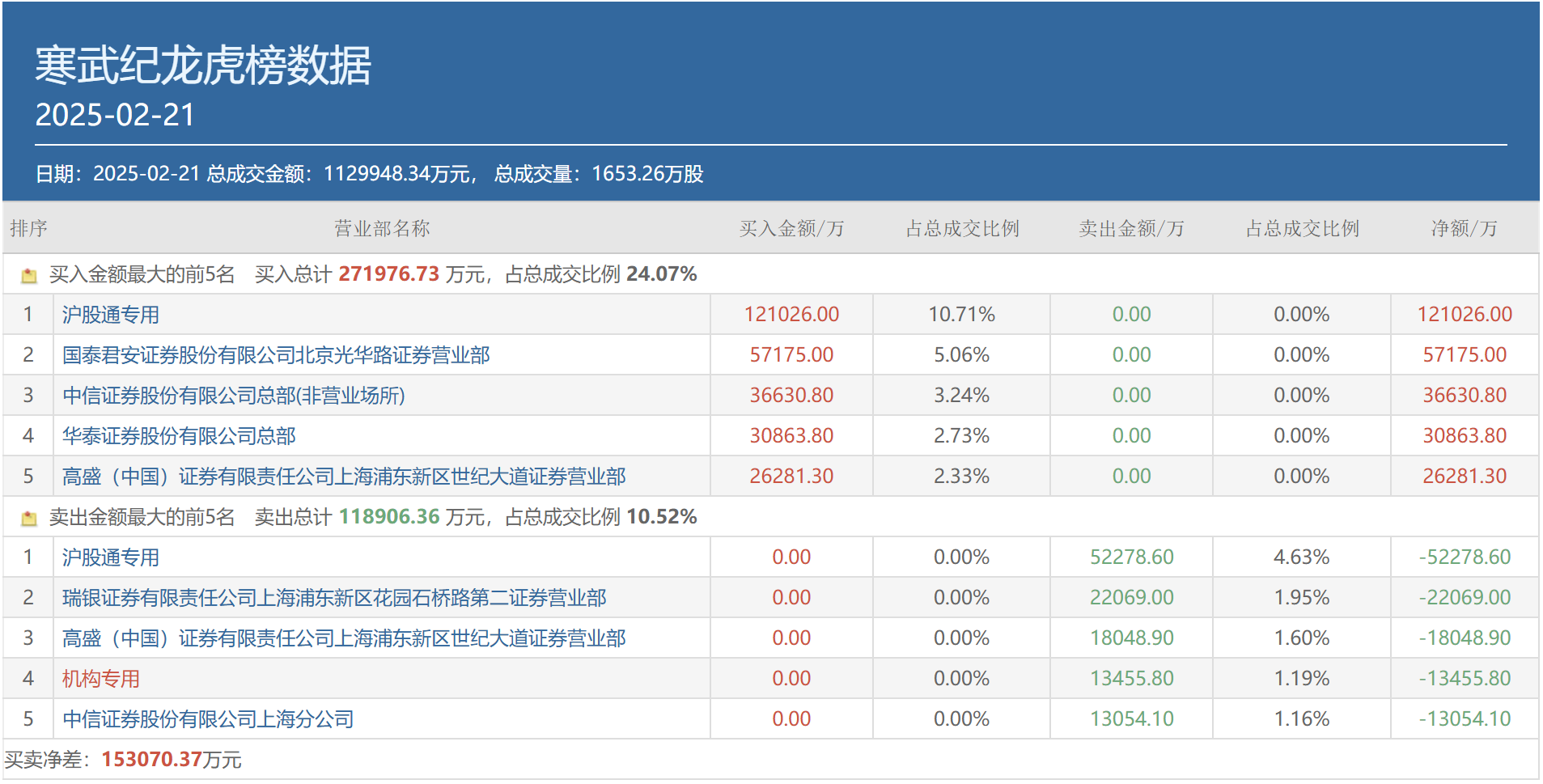Open 沪股通专用 link in sell list
1543x784 pixels.
111,557
